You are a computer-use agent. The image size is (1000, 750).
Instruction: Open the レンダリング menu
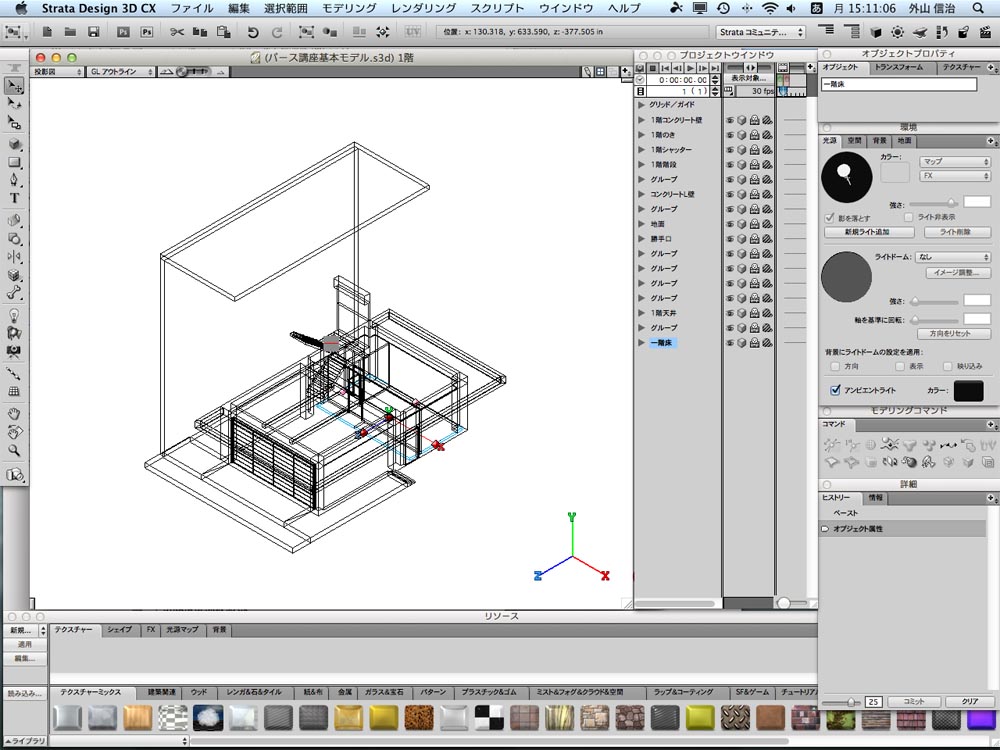pyautogui.click(x=420, y=8)
